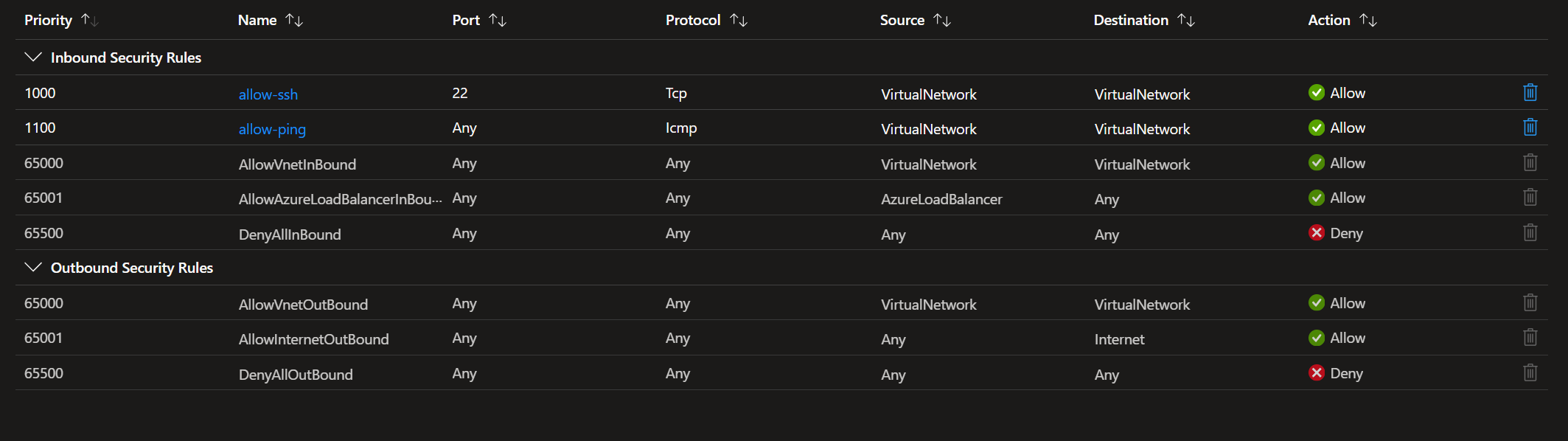Sort rules using Action column arrows
Viewport: 1568px width, 441px height.
[1367, 21]
